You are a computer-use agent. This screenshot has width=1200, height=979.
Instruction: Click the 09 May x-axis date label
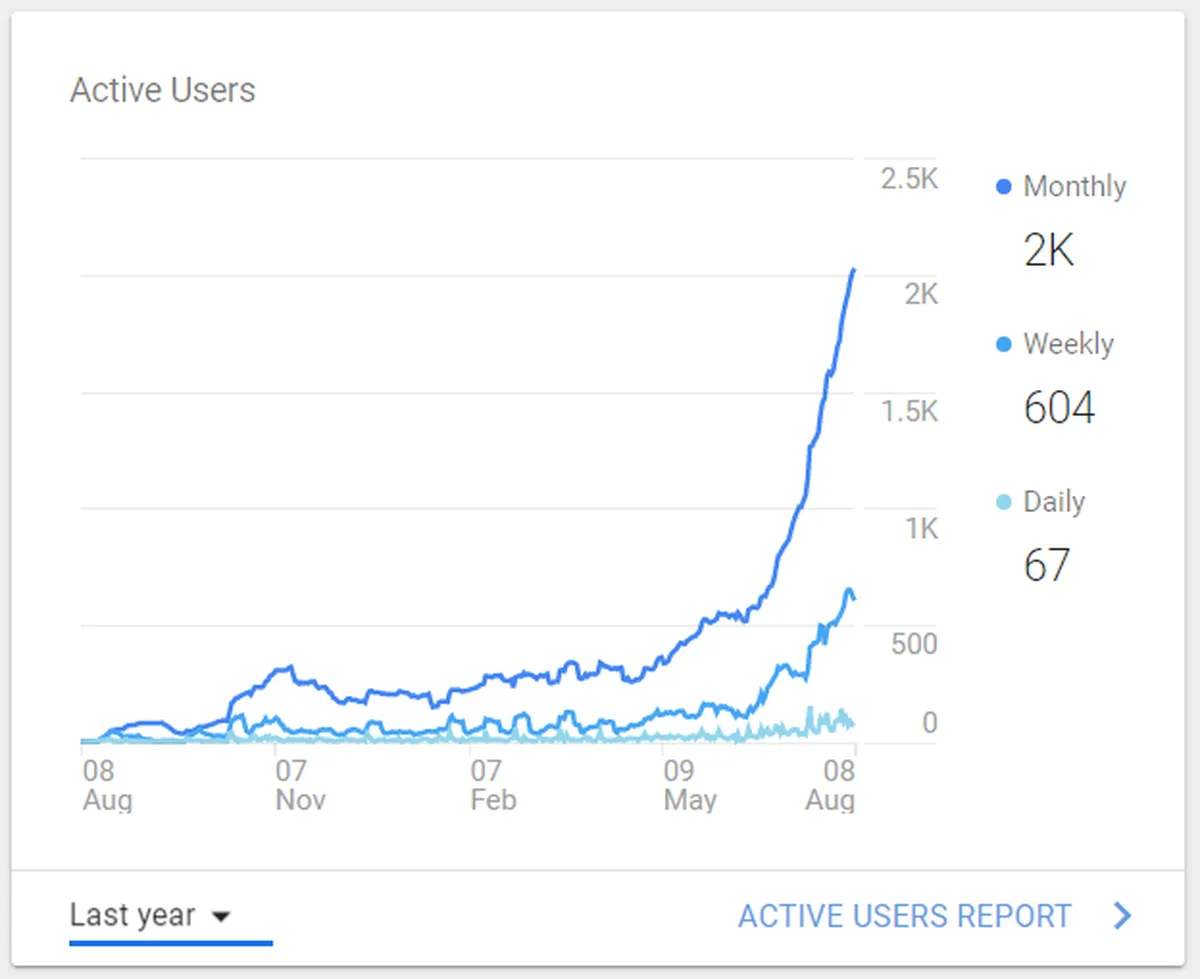coord(689,786)
